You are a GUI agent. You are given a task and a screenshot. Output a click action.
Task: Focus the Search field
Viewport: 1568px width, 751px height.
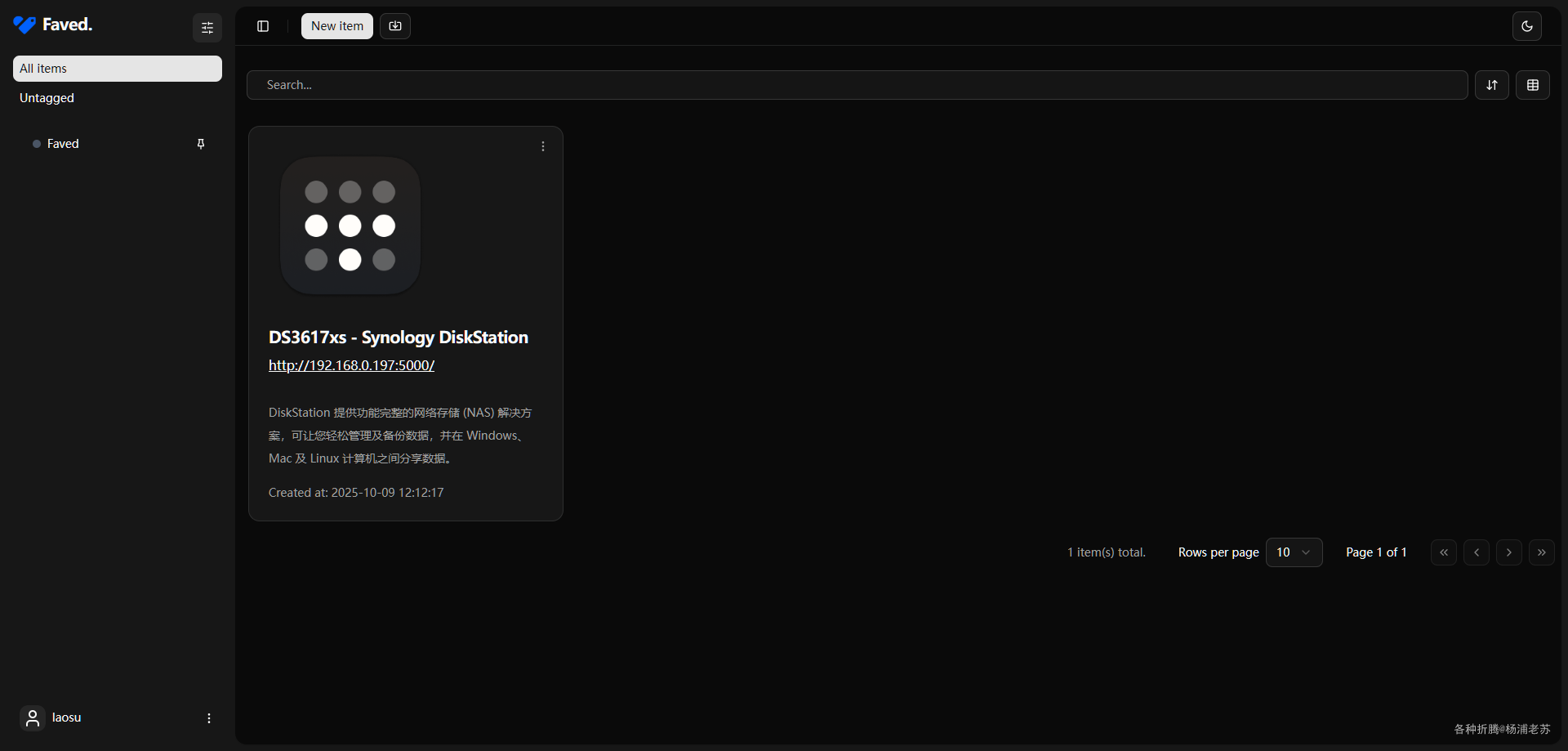(x=857, y=85)
